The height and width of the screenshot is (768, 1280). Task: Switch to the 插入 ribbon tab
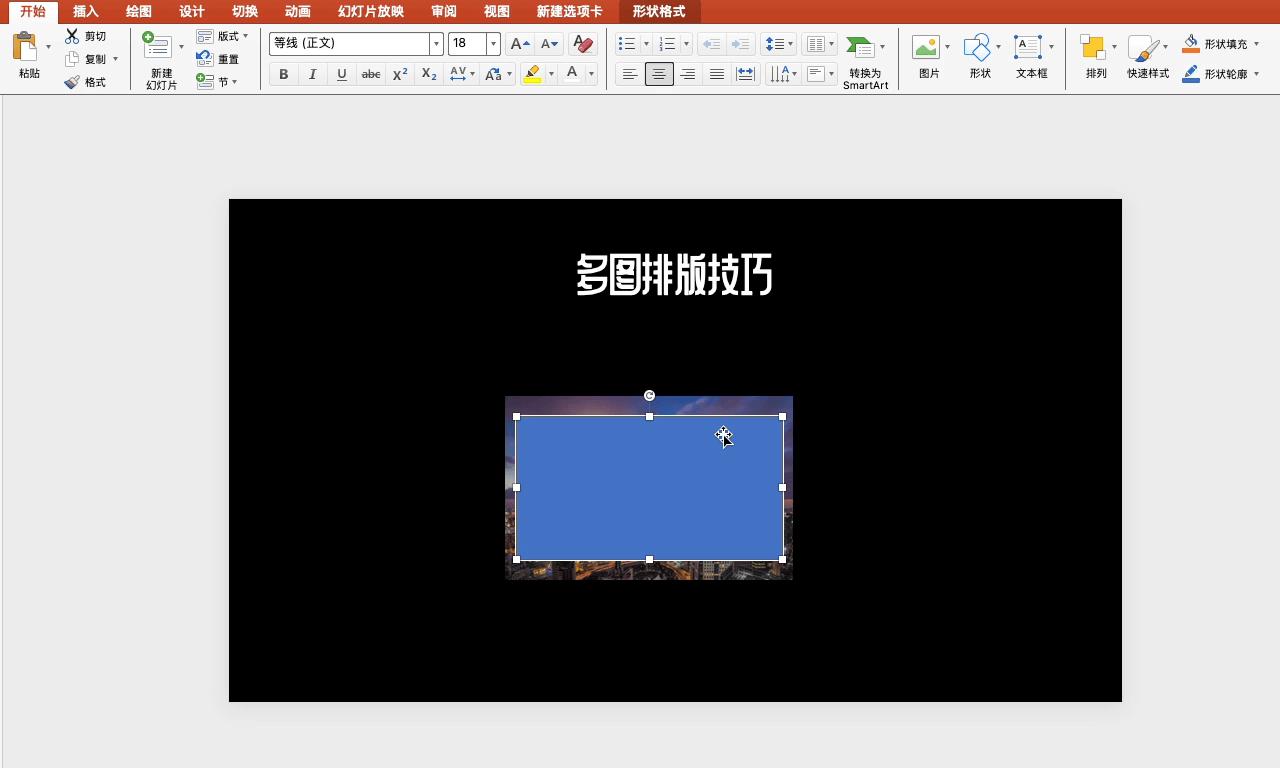(x=85, y=11)
